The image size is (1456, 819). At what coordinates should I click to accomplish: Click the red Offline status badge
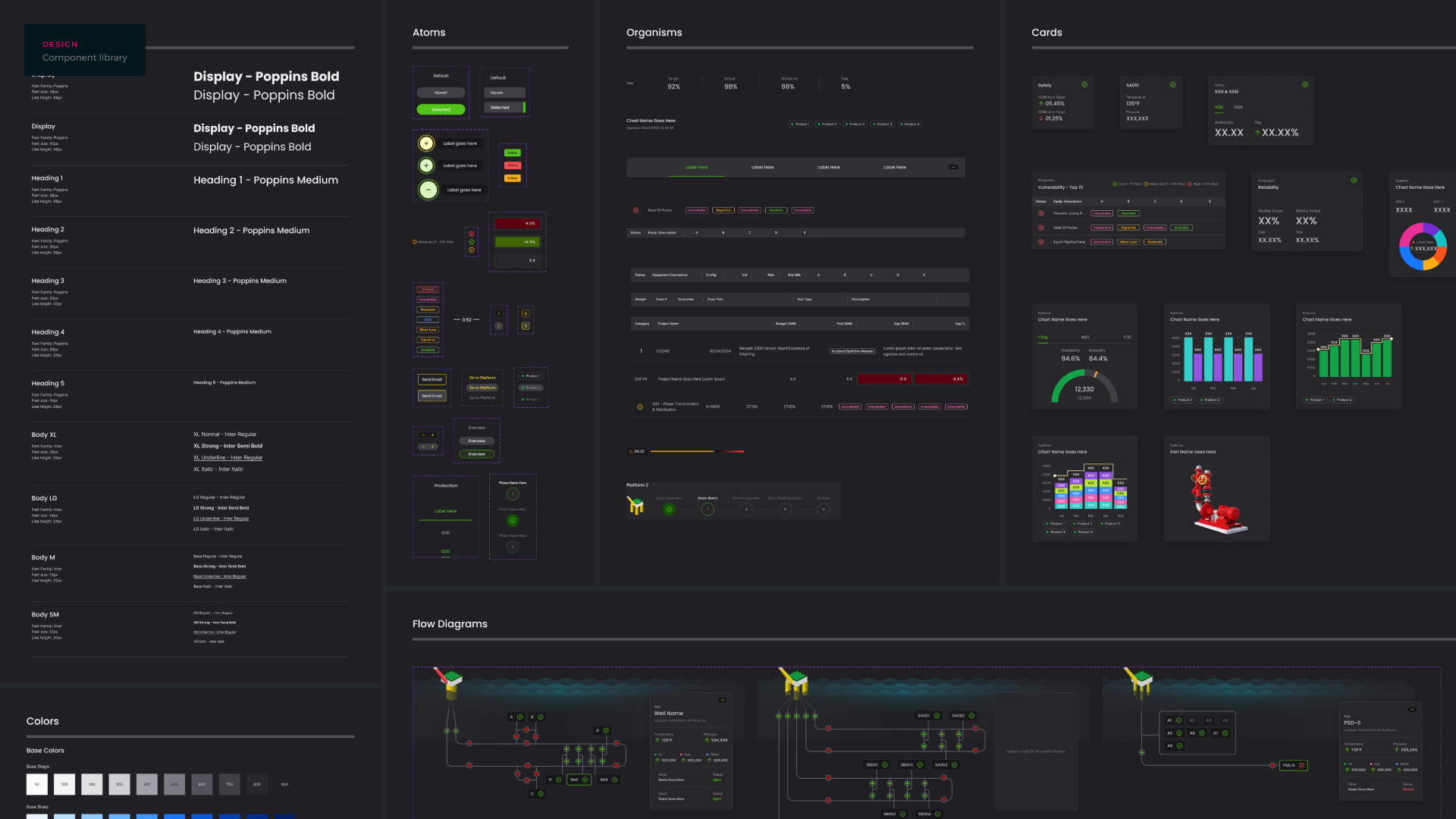point(513,165)
